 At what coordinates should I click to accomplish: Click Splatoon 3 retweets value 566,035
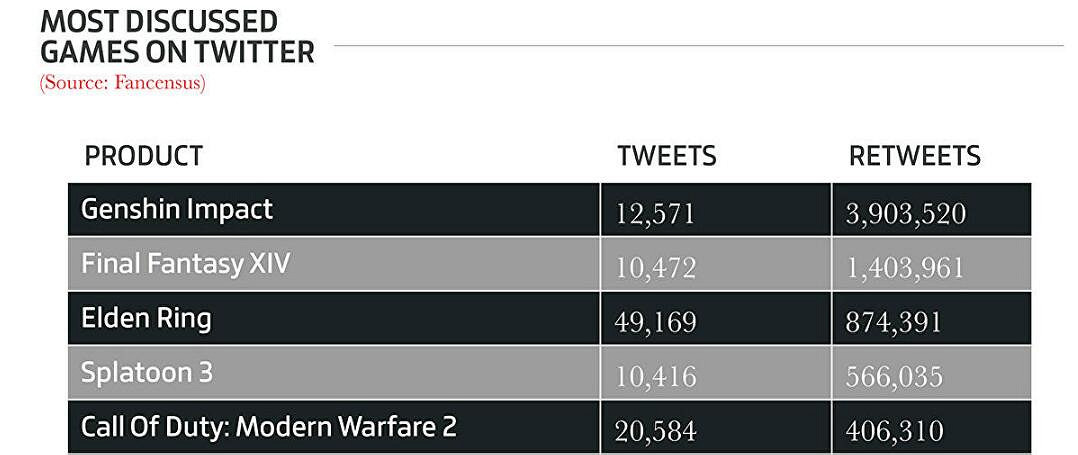[x=893, y=377]
